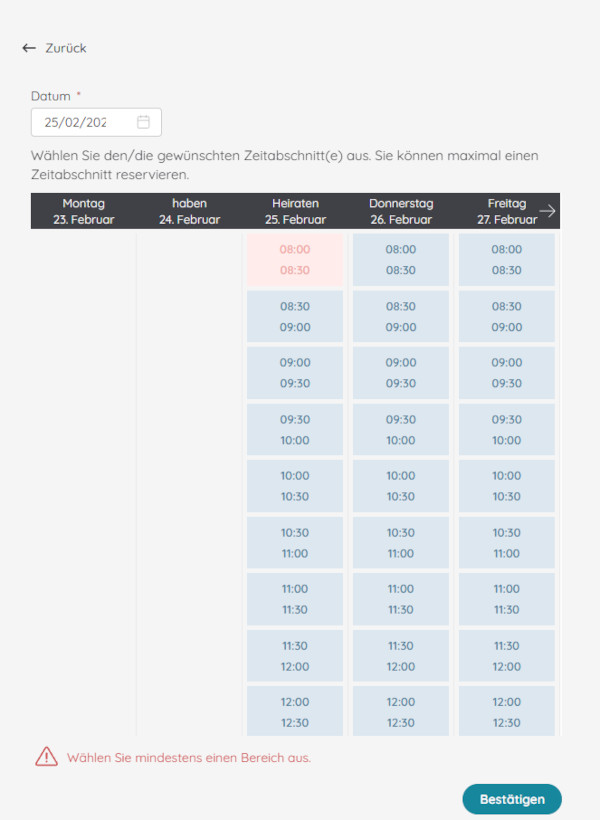Deselect the highlighted 08:00–08:30 slot on 25. Februar
Image resolution: width=600 pixels, height=820 pixels.
tap(295, 259)
